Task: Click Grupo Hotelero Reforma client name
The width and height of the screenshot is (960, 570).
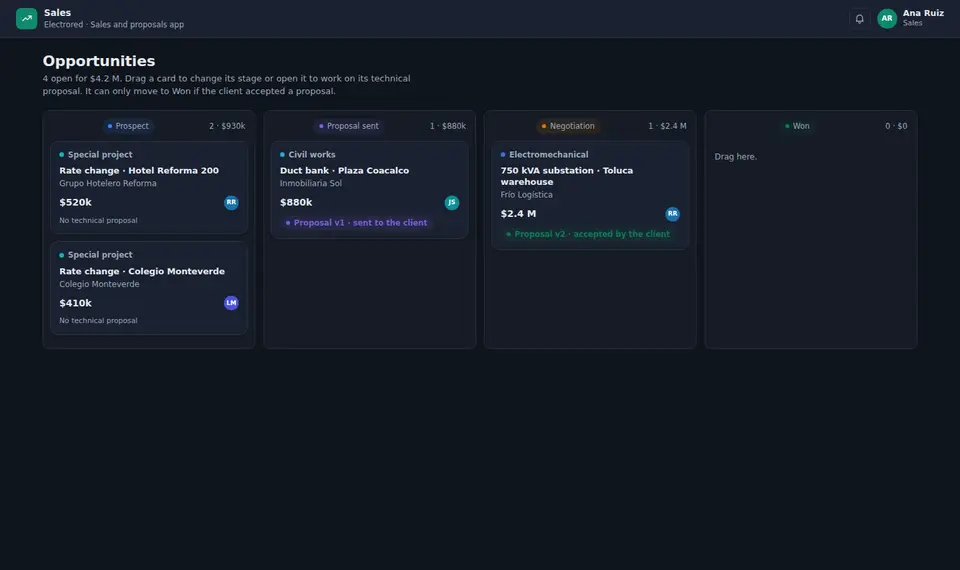Action: coord(108,184)
